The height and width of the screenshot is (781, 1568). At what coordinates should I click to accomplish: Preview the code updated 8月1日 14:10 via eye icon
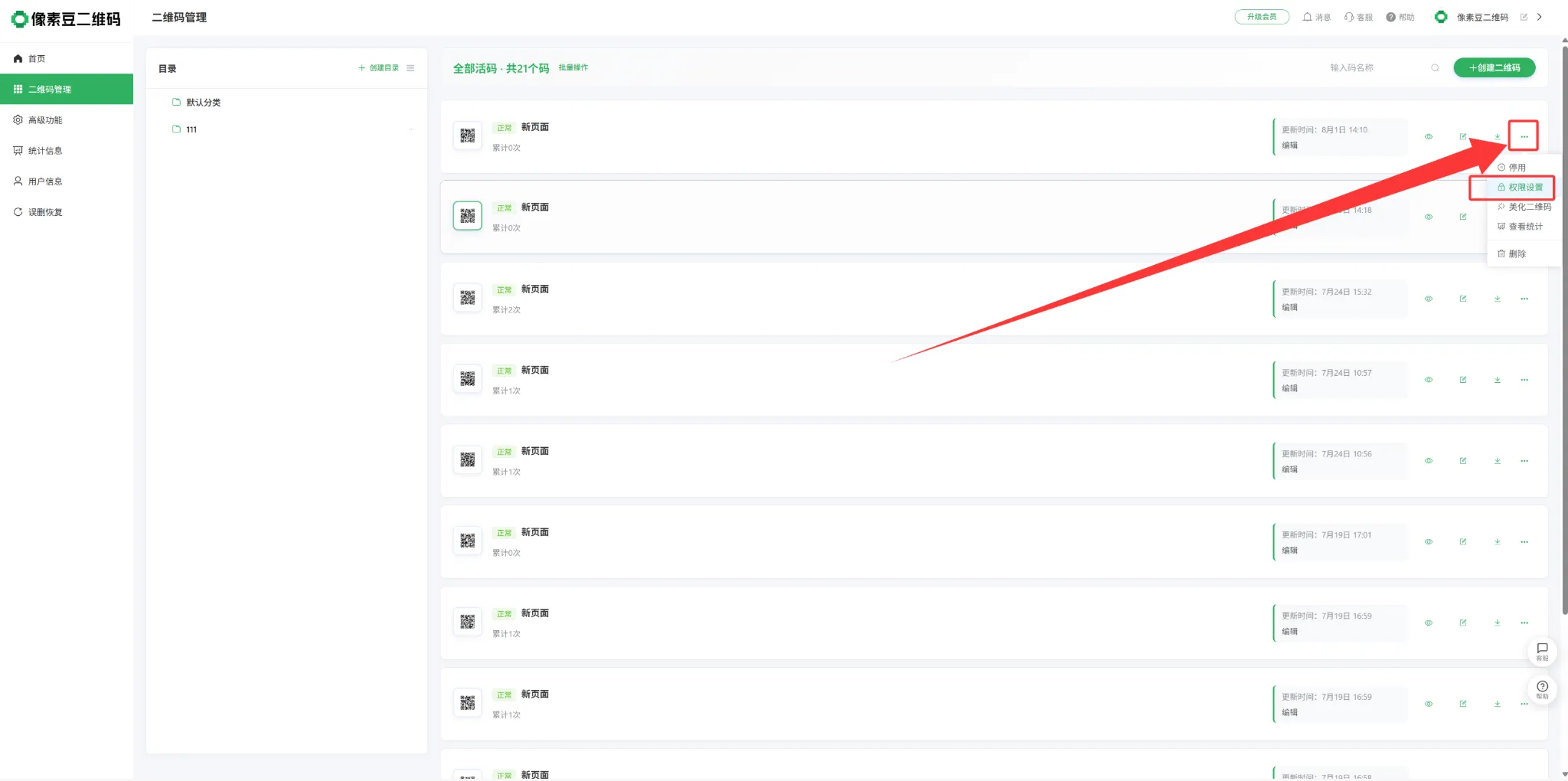1429,137
